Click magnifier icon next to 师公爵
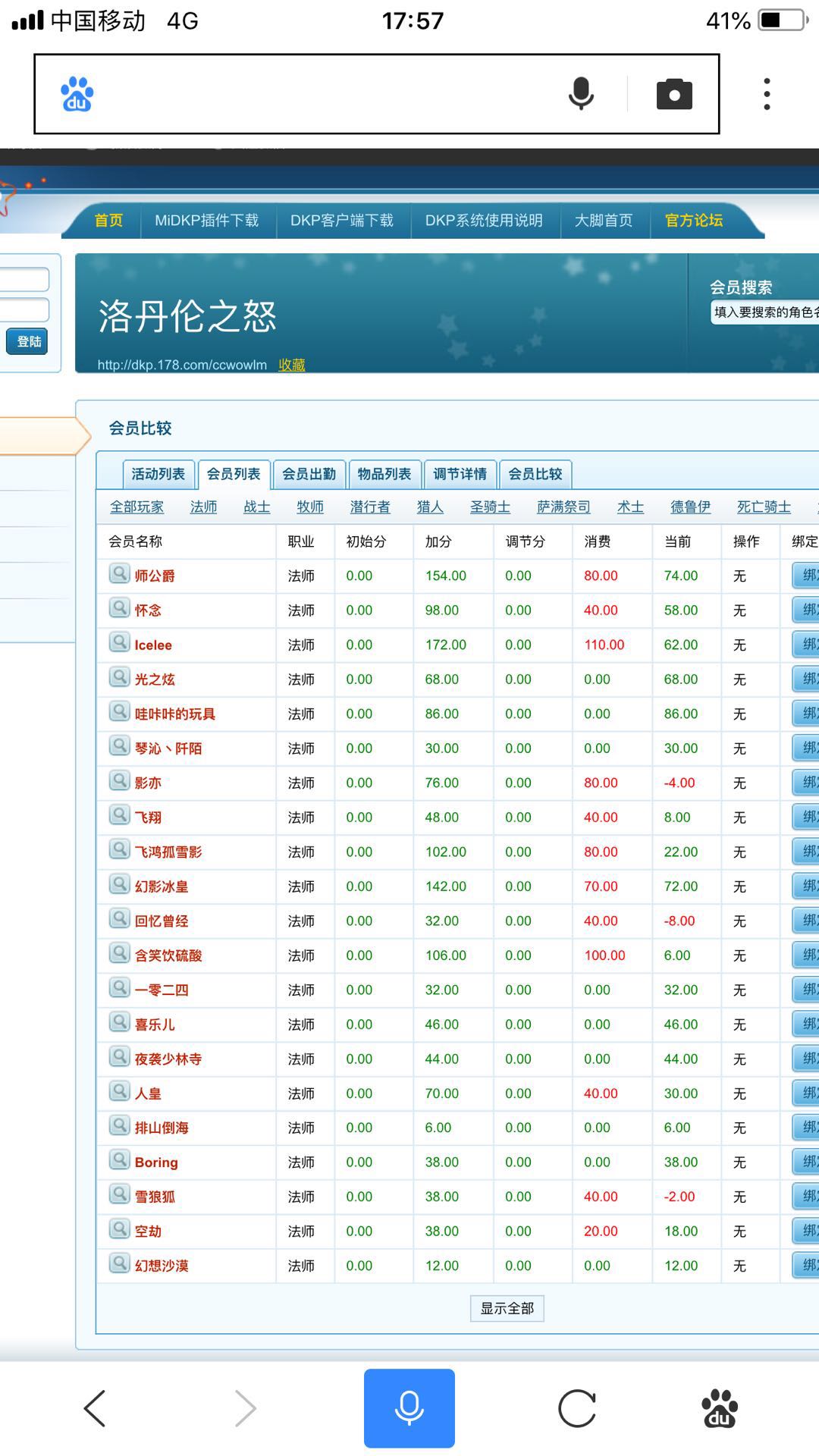Screen dimensions: 819x1456 point(119,574)
